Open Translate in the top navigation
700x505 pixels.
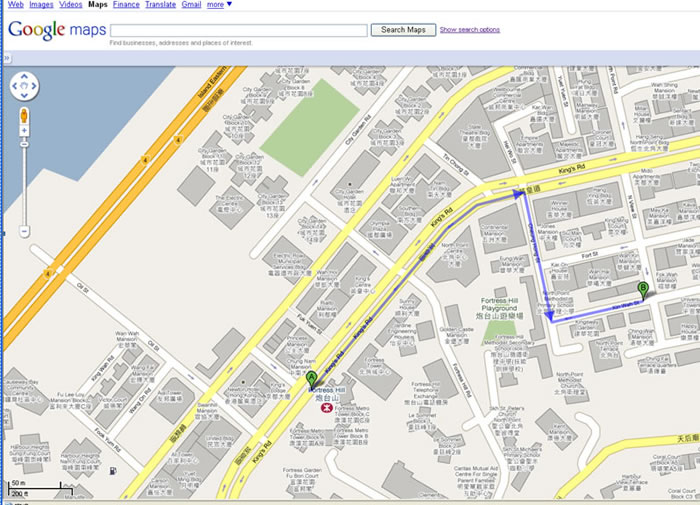pyautogui.click(x=160, y=5)
